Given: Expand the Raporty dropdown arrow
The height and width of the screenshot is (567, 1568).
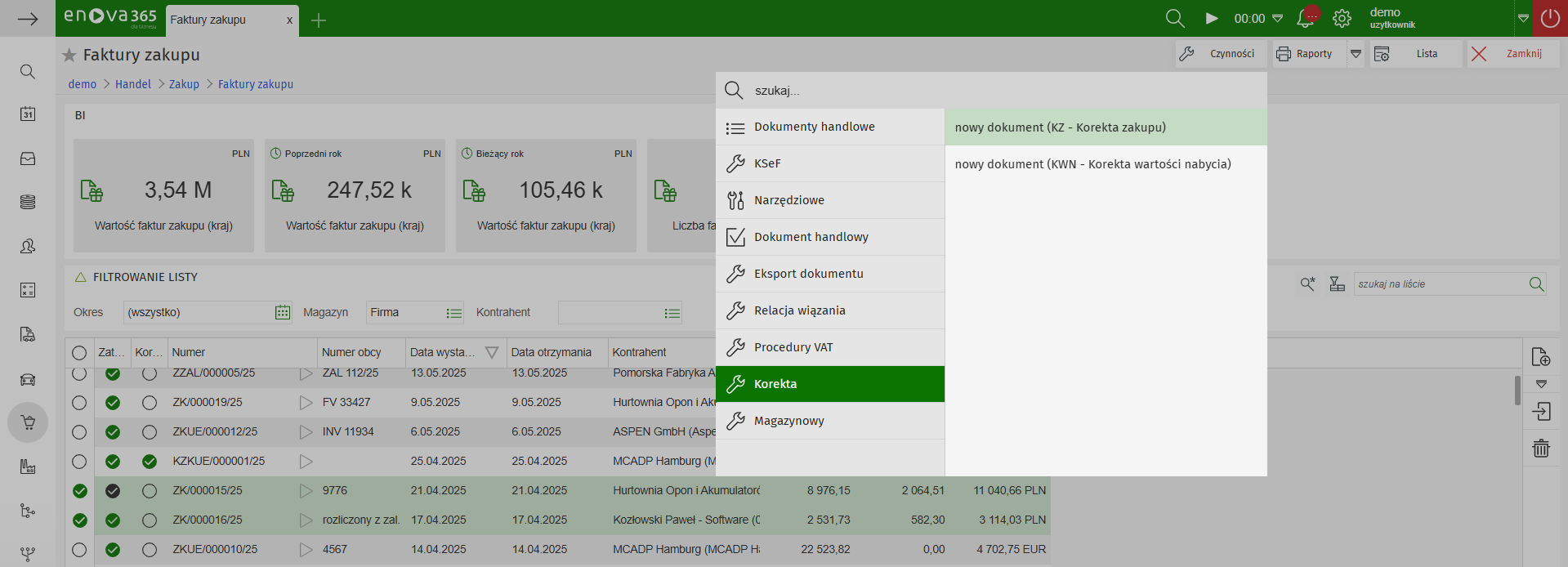Looking at the screenshot, I should coord(1356,54).
